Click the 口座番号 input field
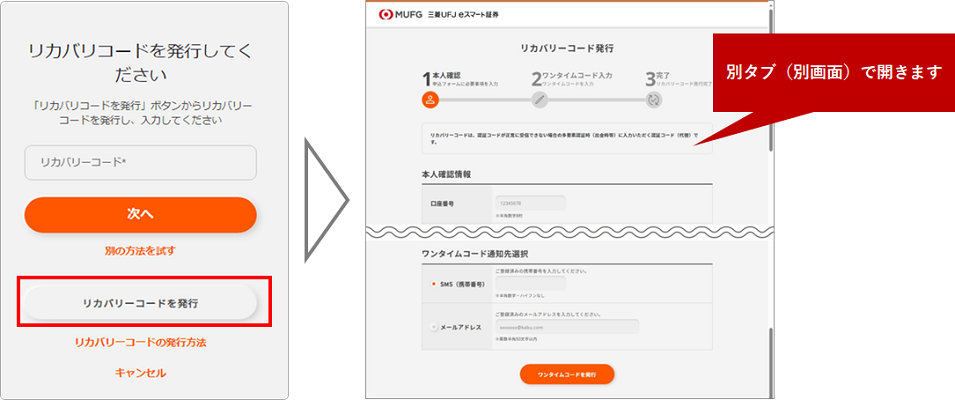Screen dimensions: 955x400 [x=530, y=203]
